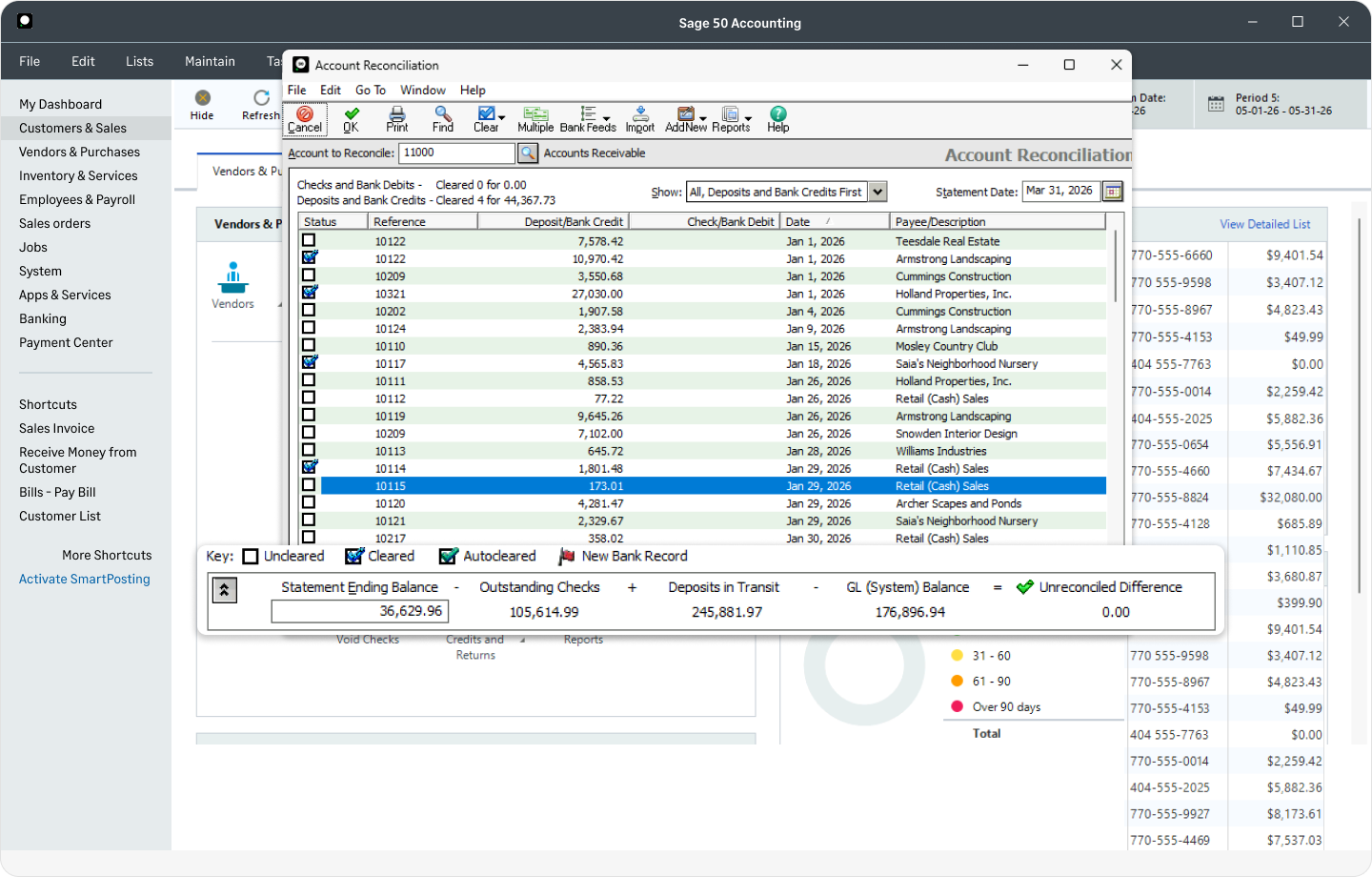1372x877 pixels.
Task: Click the Reports toolbar icon
Action: point(730,114)
